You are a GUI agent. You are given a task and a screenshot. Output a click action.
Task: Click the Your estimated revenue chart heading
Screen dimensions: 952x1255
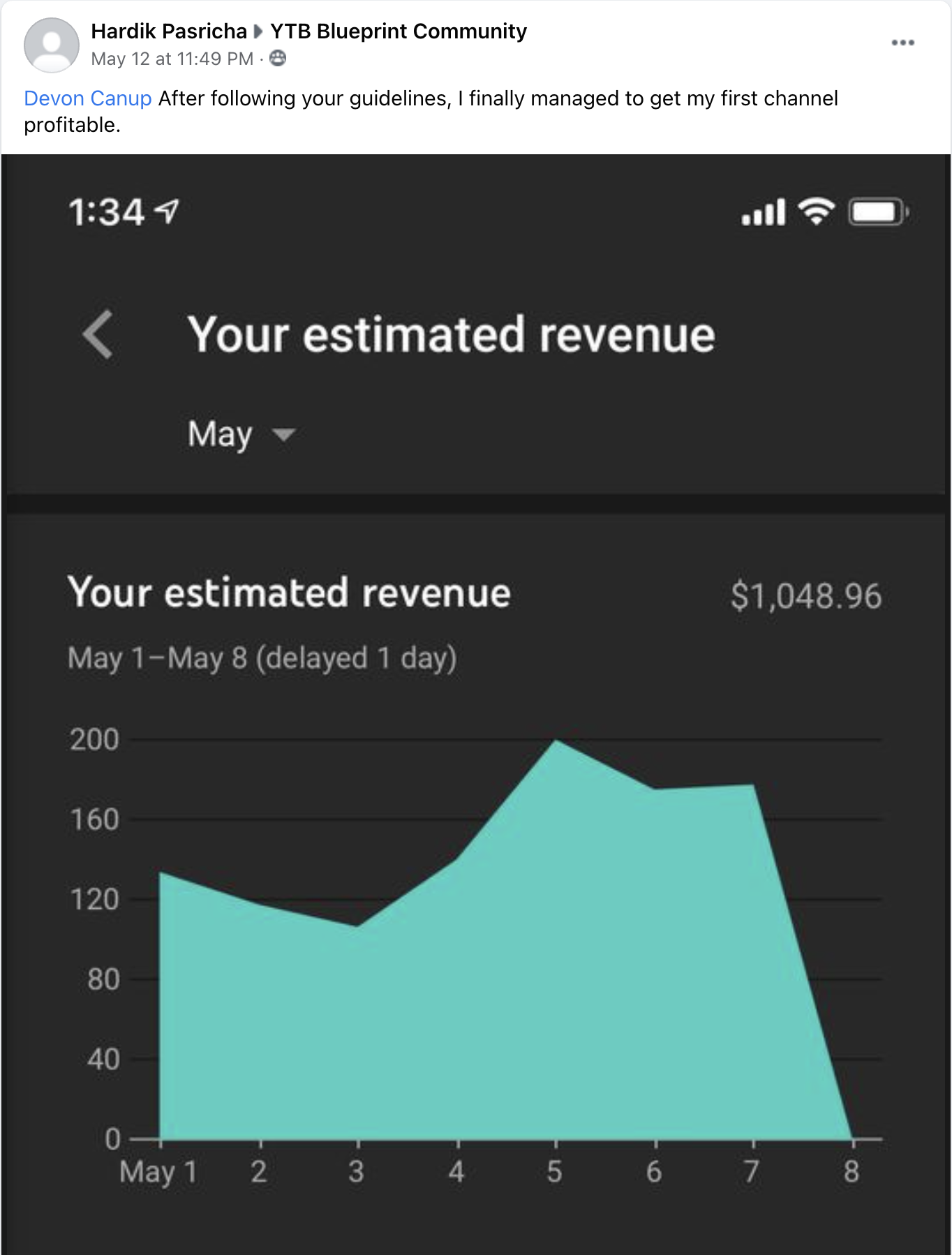coord(290,593)
